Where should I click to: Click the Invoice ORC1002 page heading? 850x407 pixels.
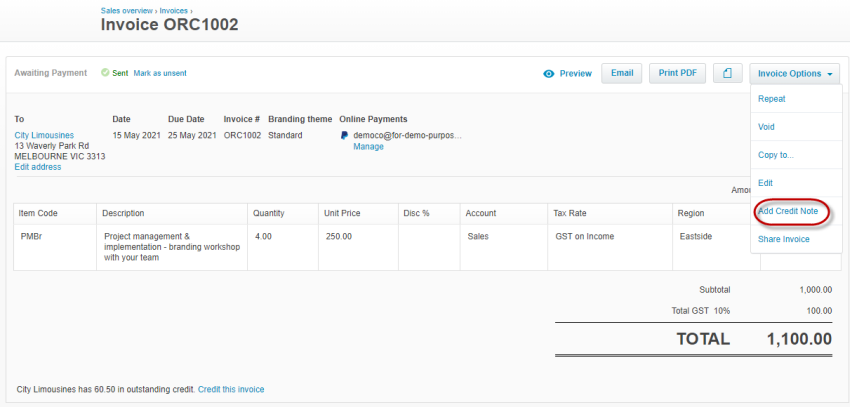[170, 24]
